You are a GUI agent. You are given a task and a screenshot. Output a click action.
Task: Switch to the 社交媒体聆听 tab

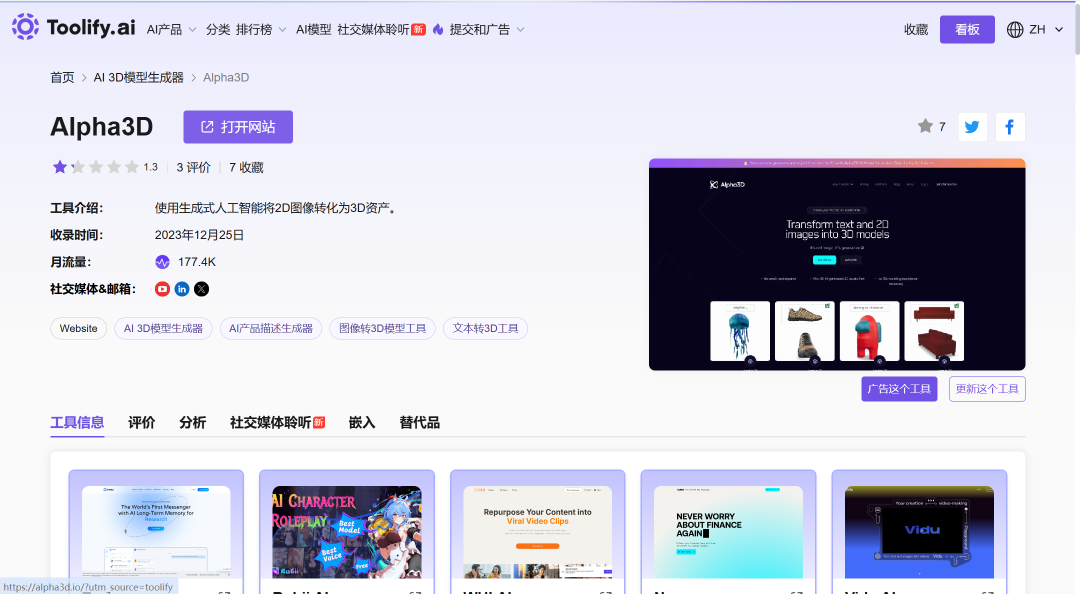277,422
